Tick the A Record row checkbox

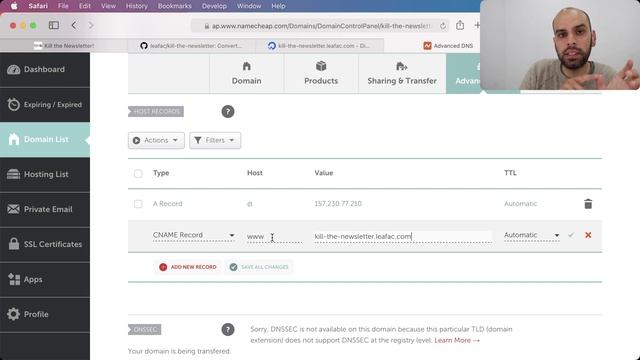(x=138, y=204)
